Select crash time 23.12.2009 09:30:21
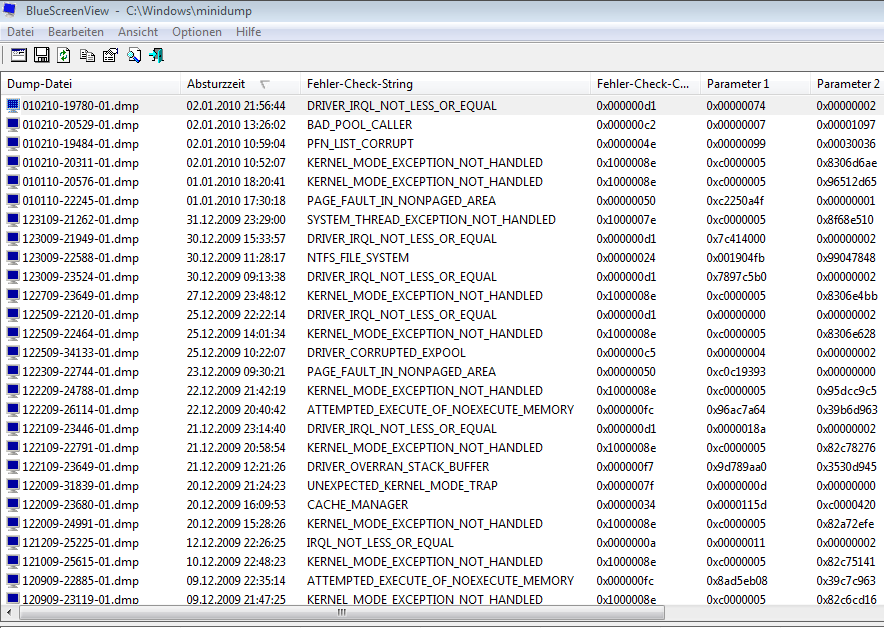 coord(236,372)
